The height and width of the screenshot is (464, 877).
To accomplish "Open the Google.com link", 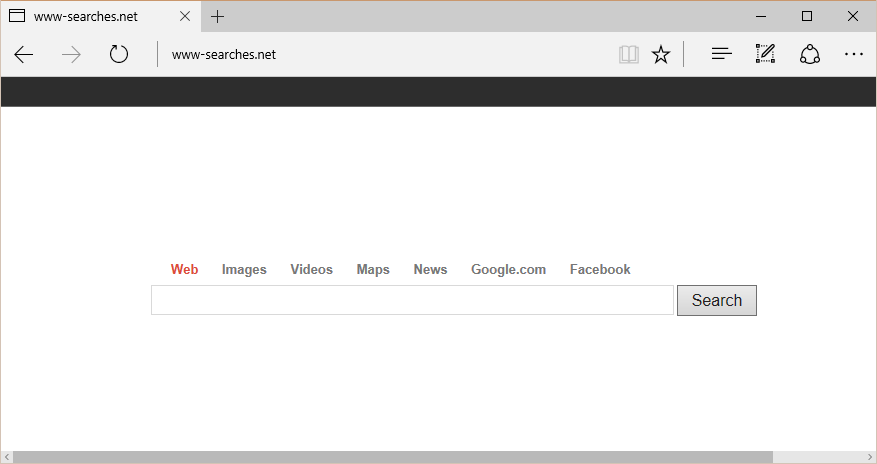I will point(508,269).
